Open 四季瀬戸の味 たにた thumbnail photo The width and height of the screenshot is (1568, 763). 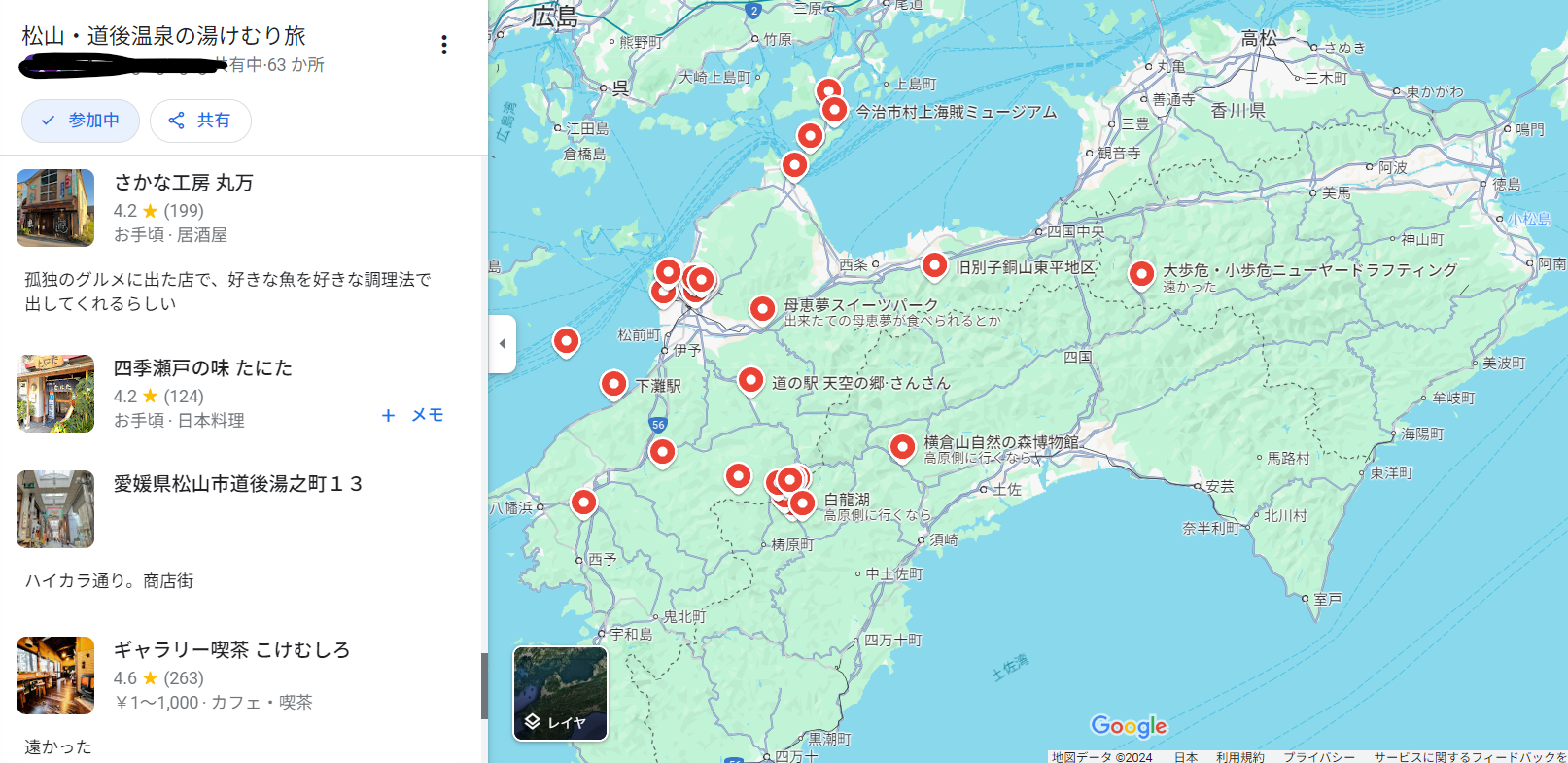click(55, 394)
